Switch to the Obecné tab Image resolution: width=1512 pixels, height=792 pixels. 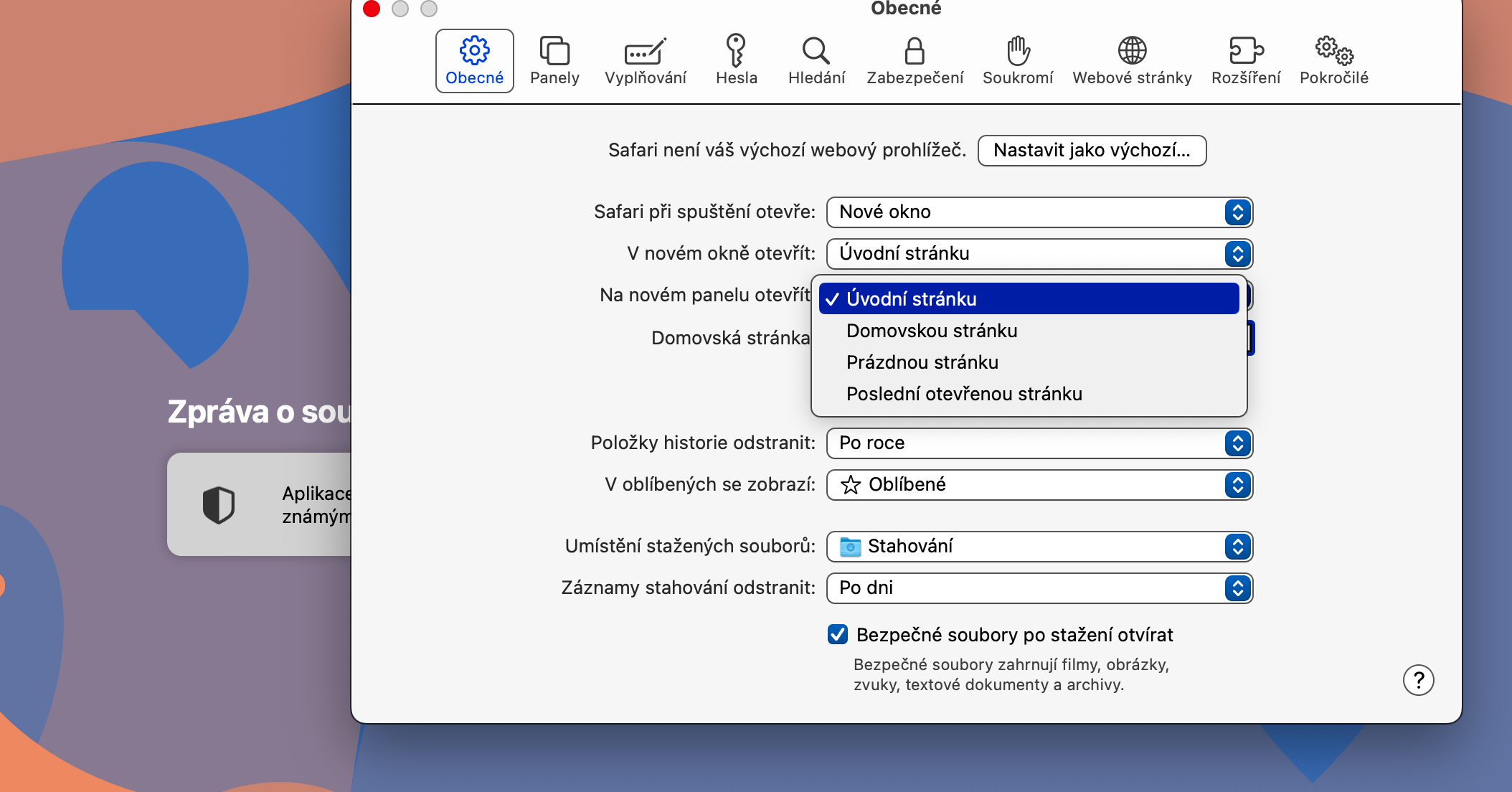click(475, 61)
